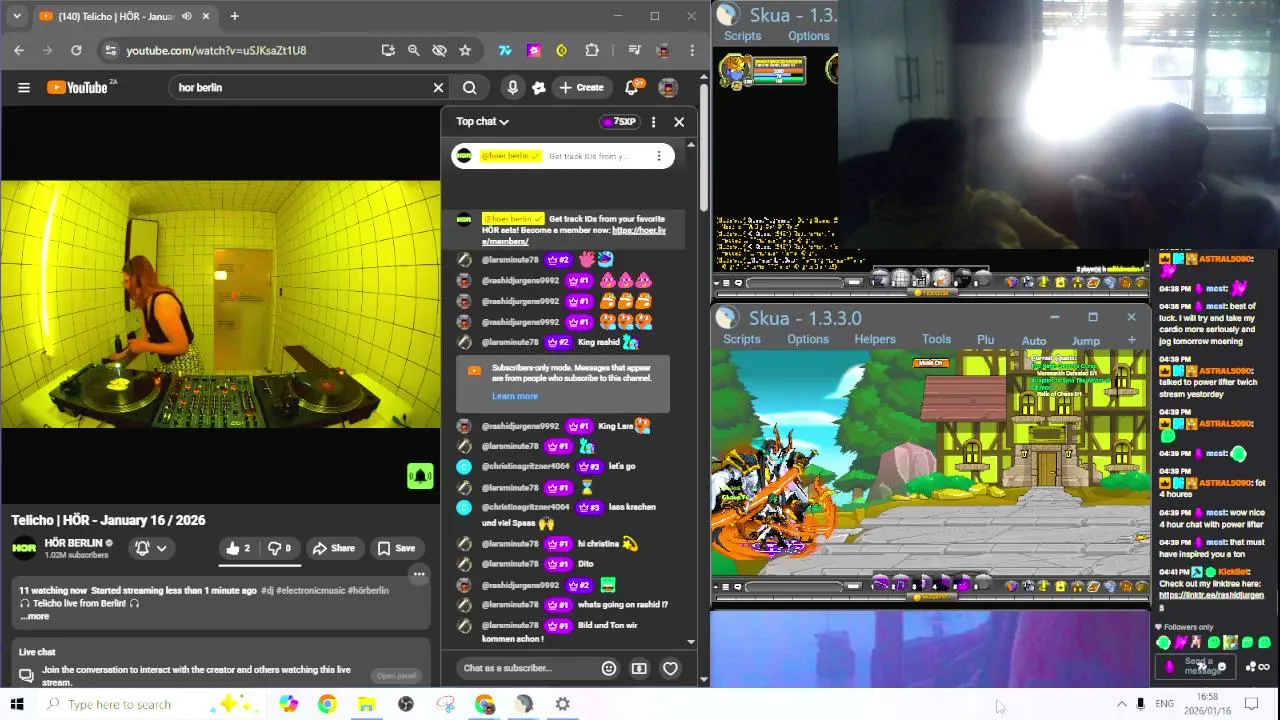1280x720 pixels.
Task: Show hidden system tray icons chevron
Action: point(1121,704)
